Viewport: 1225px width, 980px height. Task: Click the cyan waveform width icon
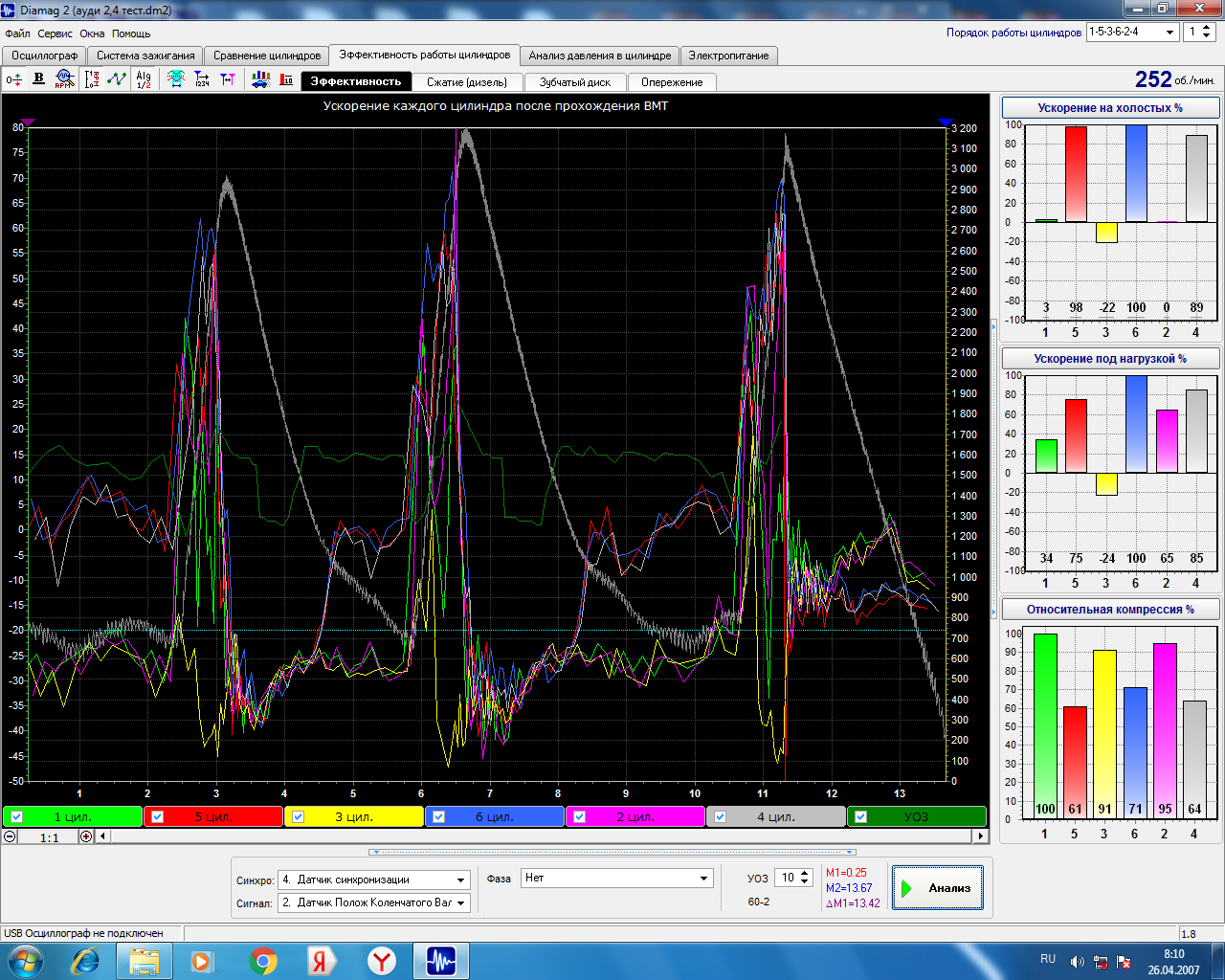coord(176,79)
